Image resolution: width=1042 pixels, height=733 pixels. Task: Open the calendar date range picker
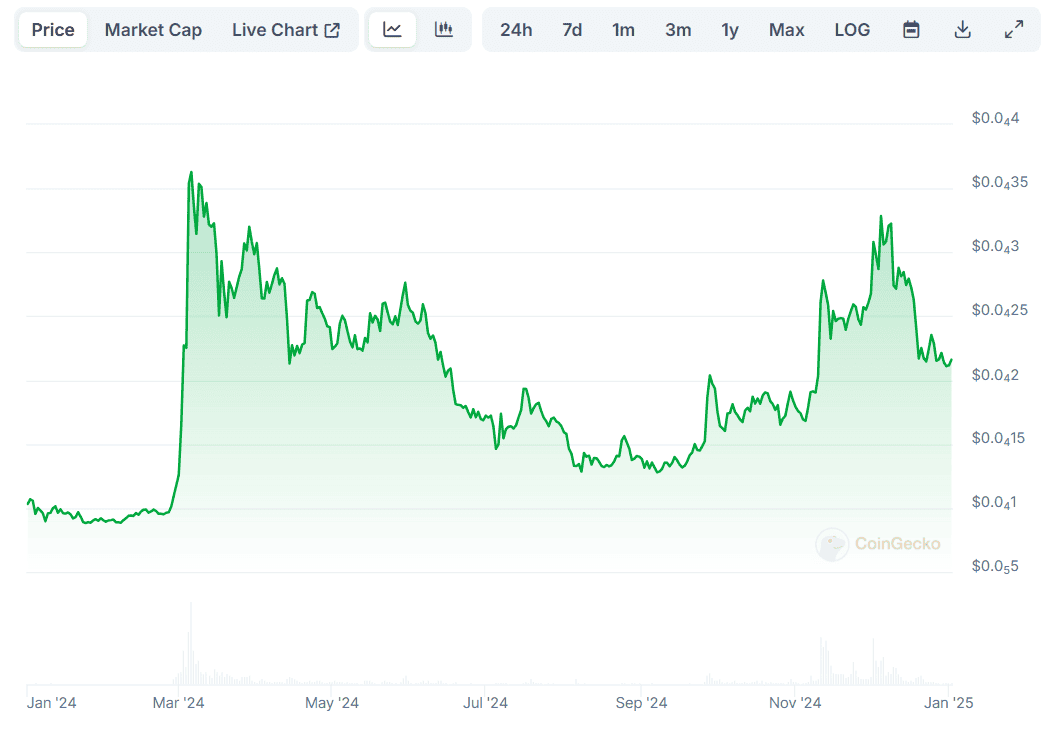tap(911, 30)
